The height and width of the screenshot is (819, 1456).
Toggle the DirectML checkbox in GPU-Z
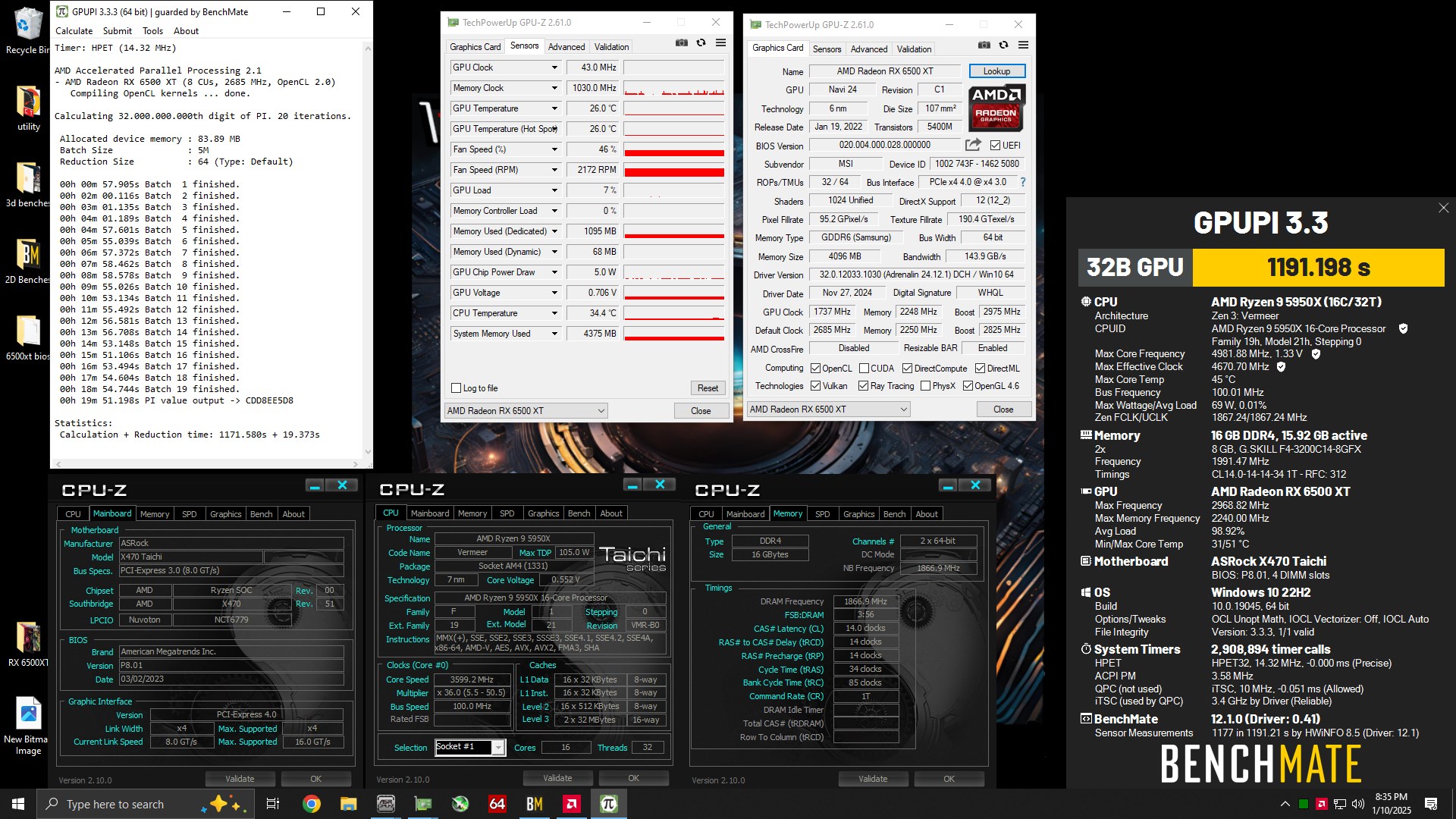coord(980,369)
